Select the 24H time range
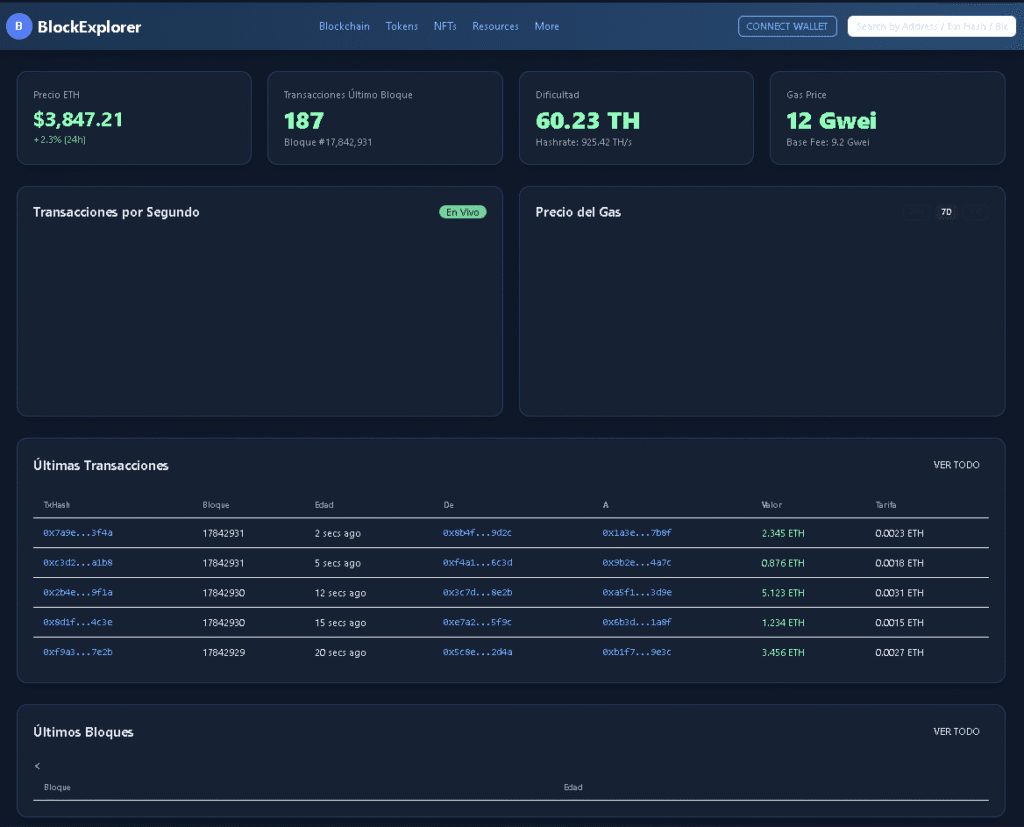Image resolution: width=1024 pixels, height=827 pixels. pos(915,212)
